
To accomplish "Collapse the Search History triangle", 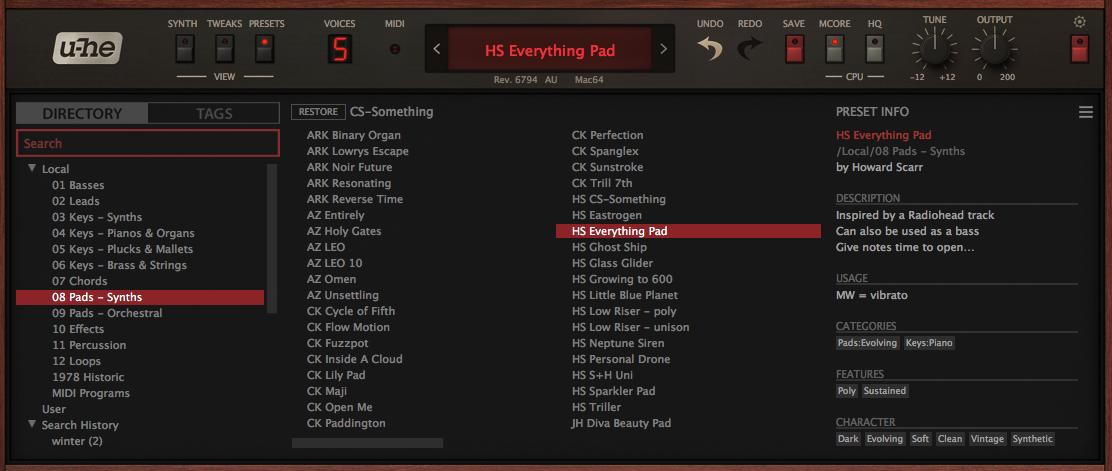I will (x=32, y=425).
